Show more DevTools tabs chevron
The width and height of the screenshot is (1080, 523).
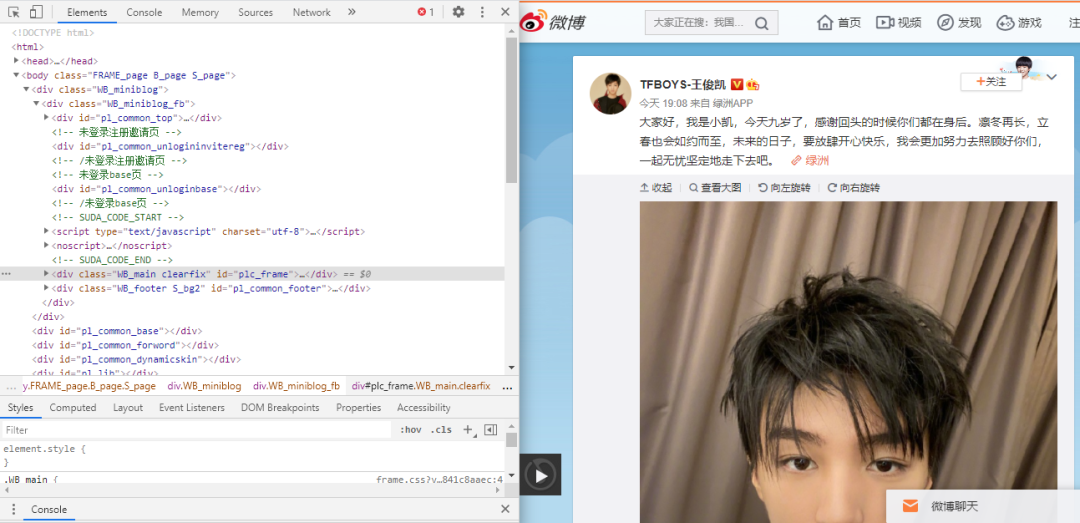point(351,12)
